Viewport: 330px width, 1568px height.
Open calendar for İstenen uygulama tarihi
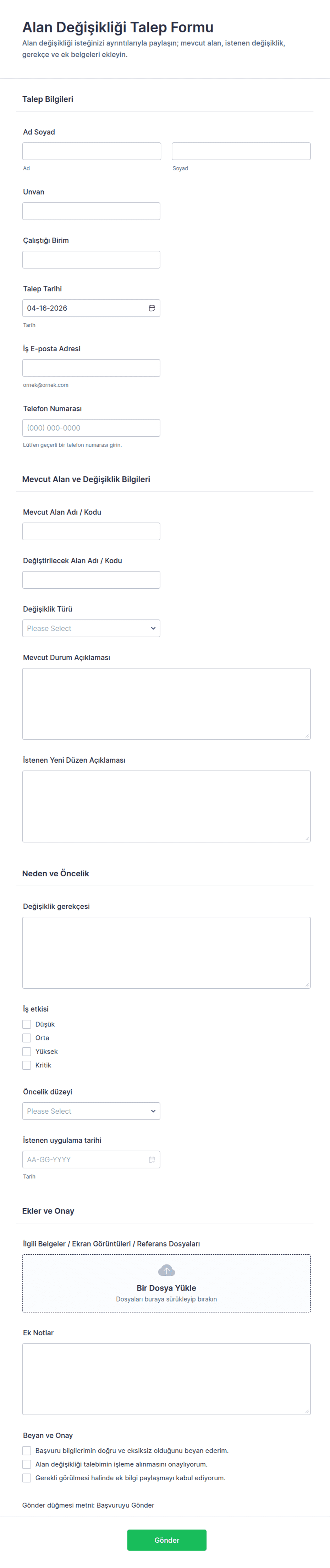click(x=152, y=1159)
